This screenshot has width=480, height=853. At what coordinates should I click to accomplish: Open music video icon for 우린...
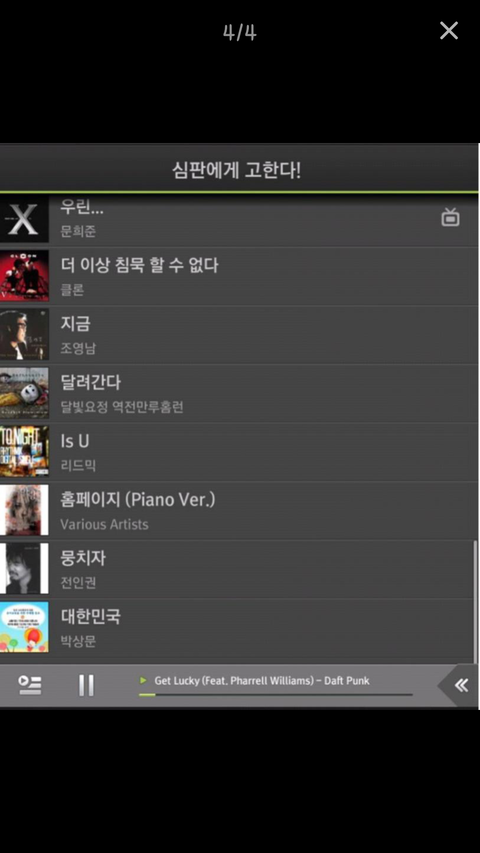click(450, 217)
